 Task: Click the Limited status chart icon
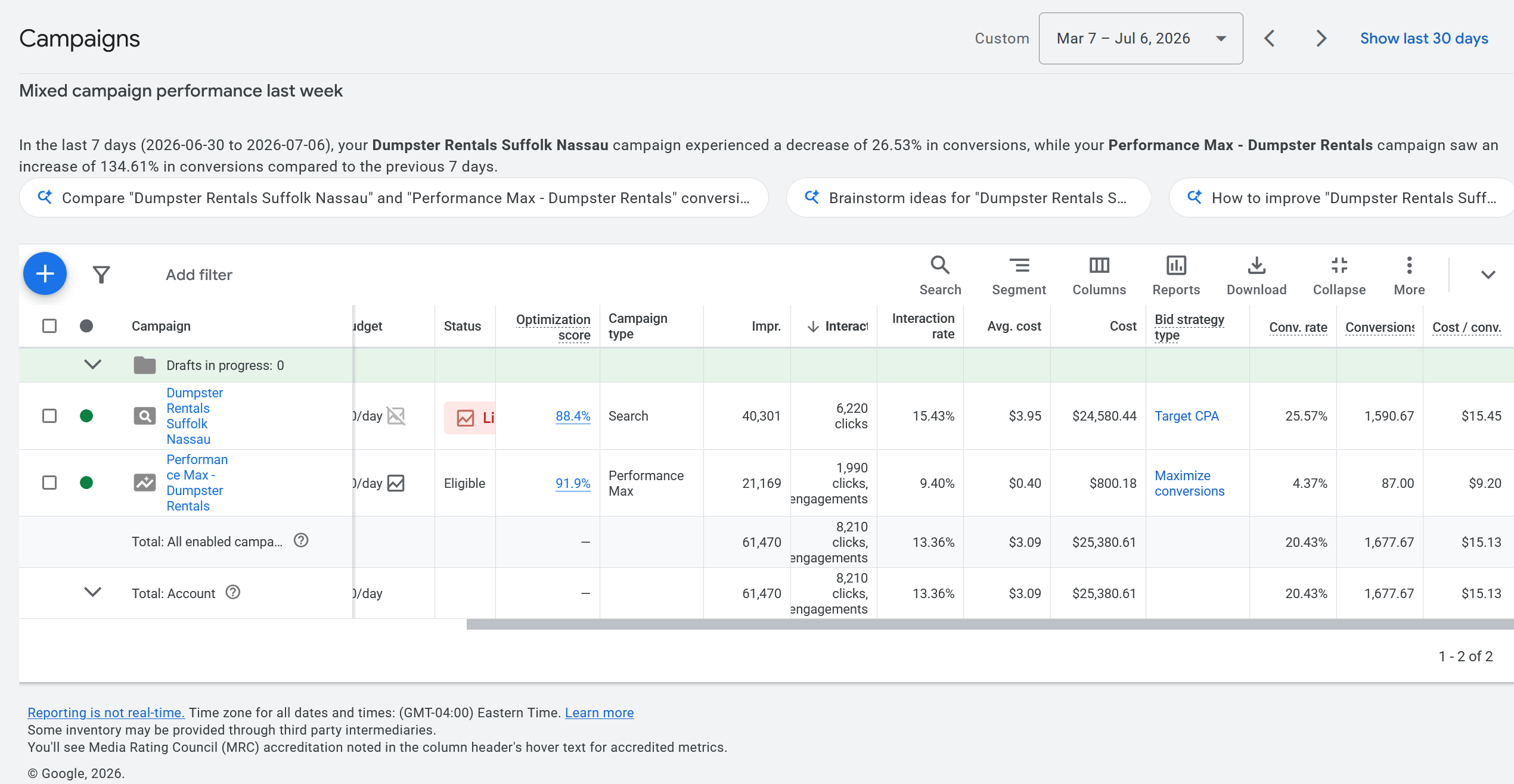466,418
